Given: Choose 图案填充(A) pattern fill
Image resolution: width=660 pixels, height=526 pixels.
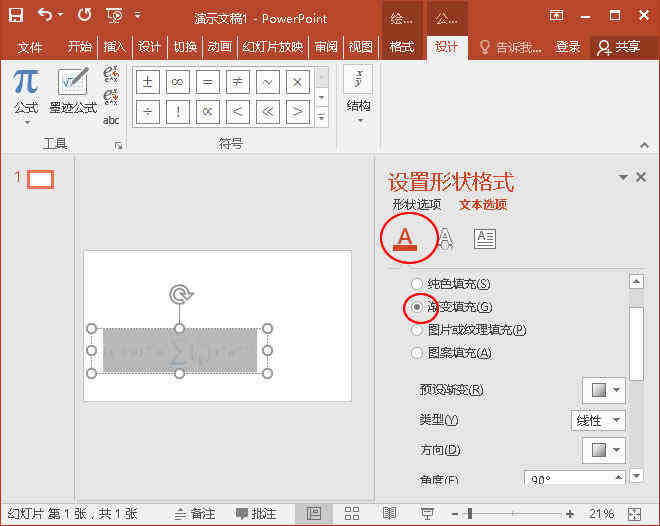Looking at the screenshot, I should point(451,353).
